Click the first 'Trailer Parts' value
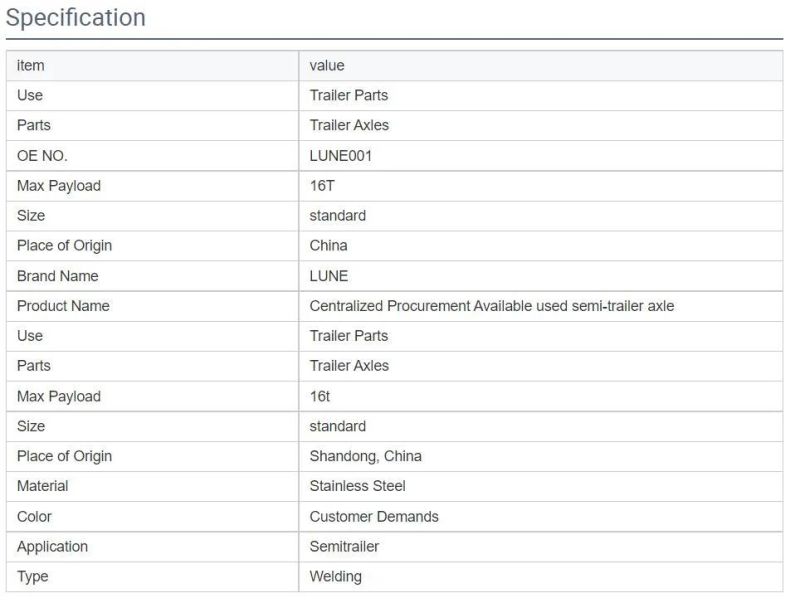The height and width of the screenshot is (603, 800). (x=348, y=95)
